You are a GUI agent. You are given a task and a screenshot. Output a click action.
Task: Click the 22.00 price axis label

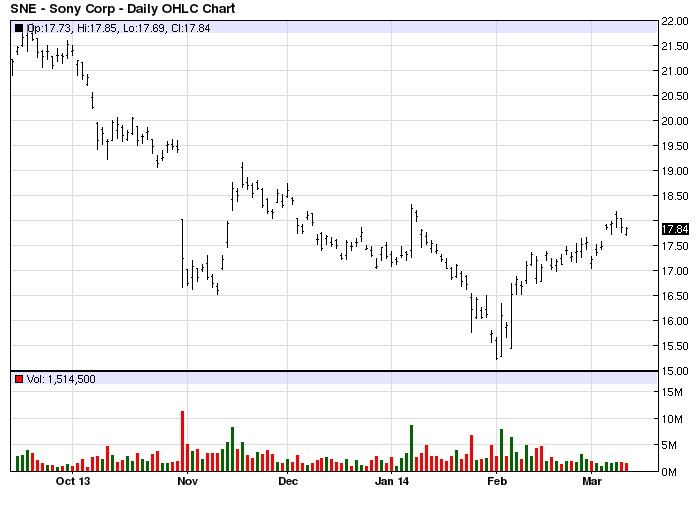click(x=675, y=21)
